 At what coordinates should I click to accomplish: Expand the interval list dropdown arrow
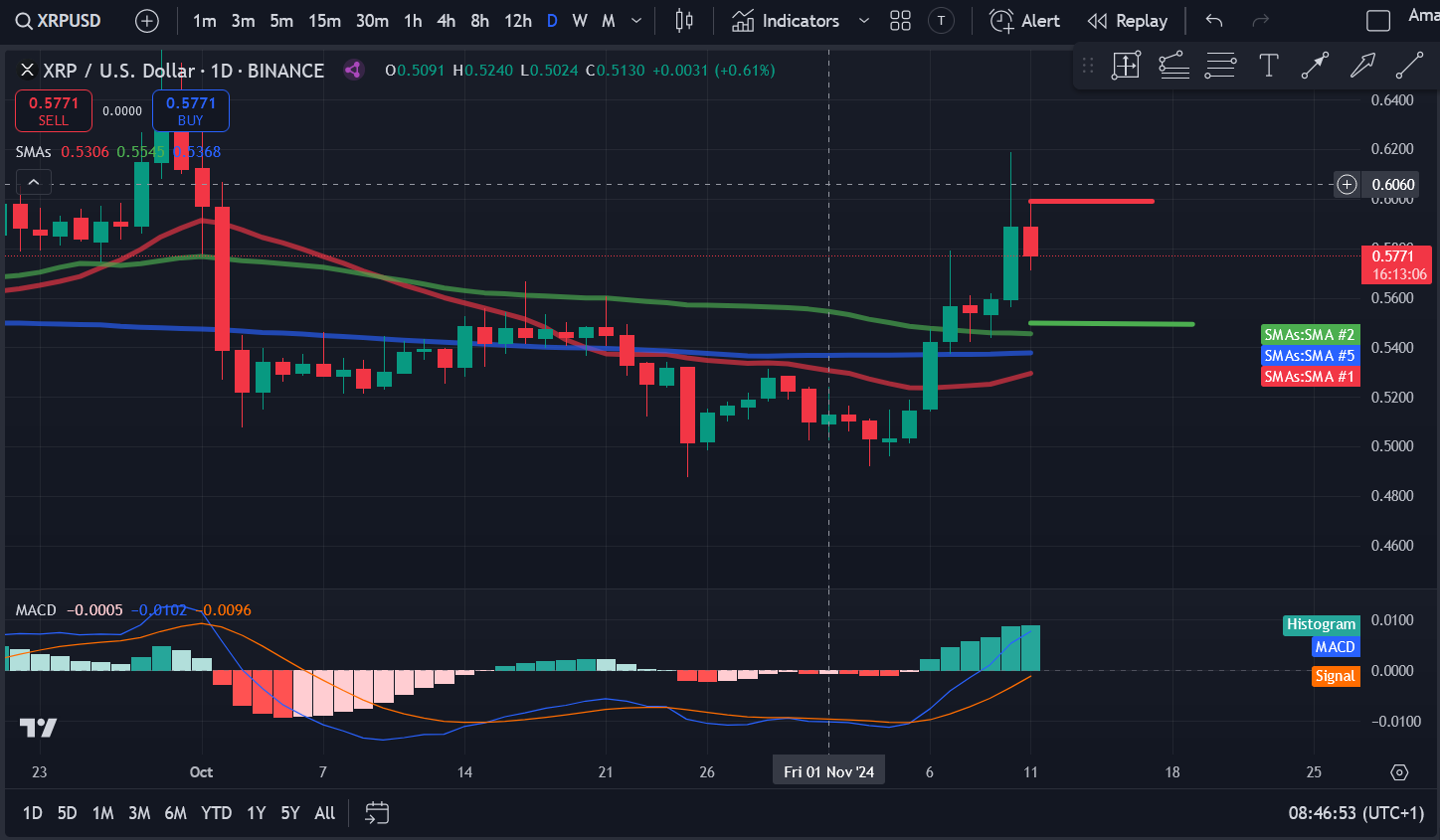tap(636, 21)
